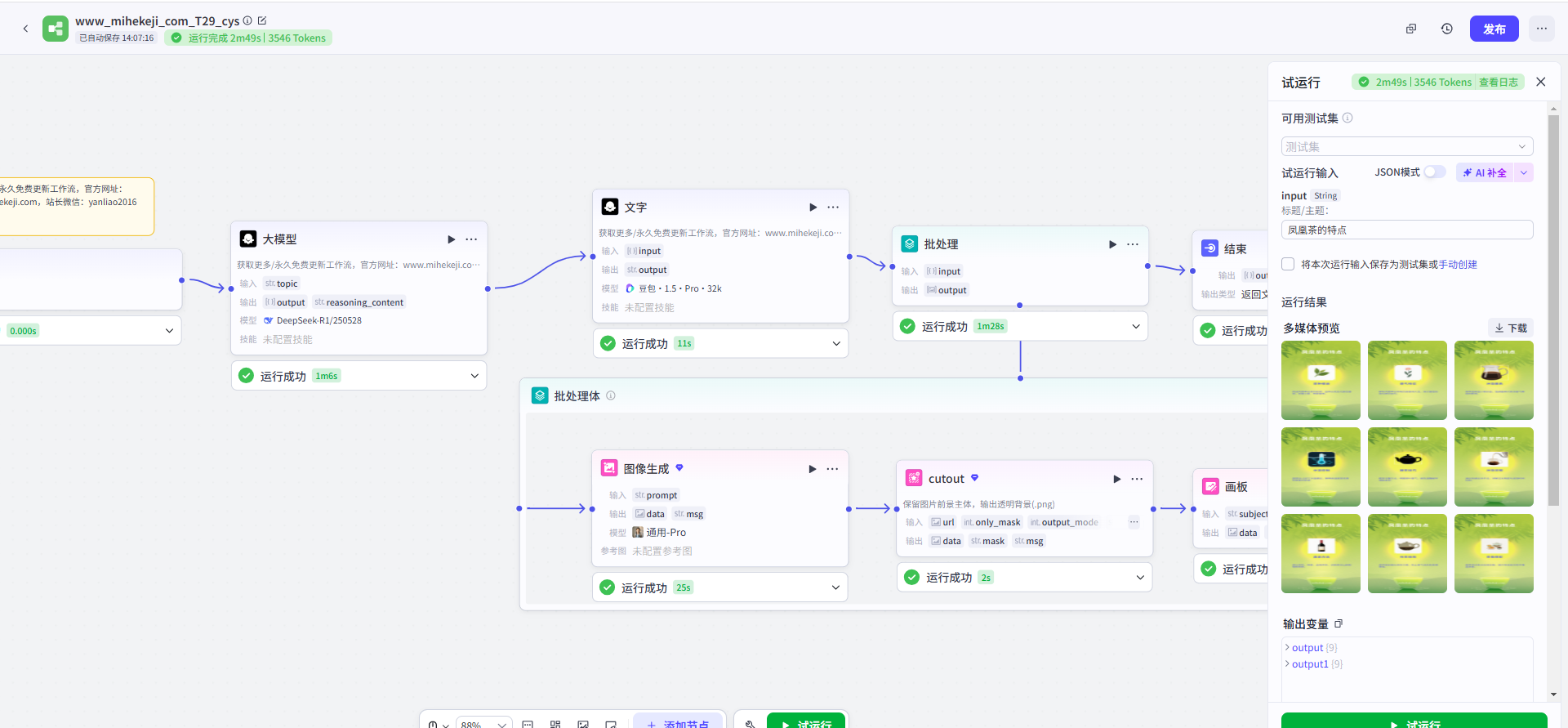This screenshot has height=728, width=1568.
Task: Open 查看日志 log link
Action: click(x=1498, y=83)
